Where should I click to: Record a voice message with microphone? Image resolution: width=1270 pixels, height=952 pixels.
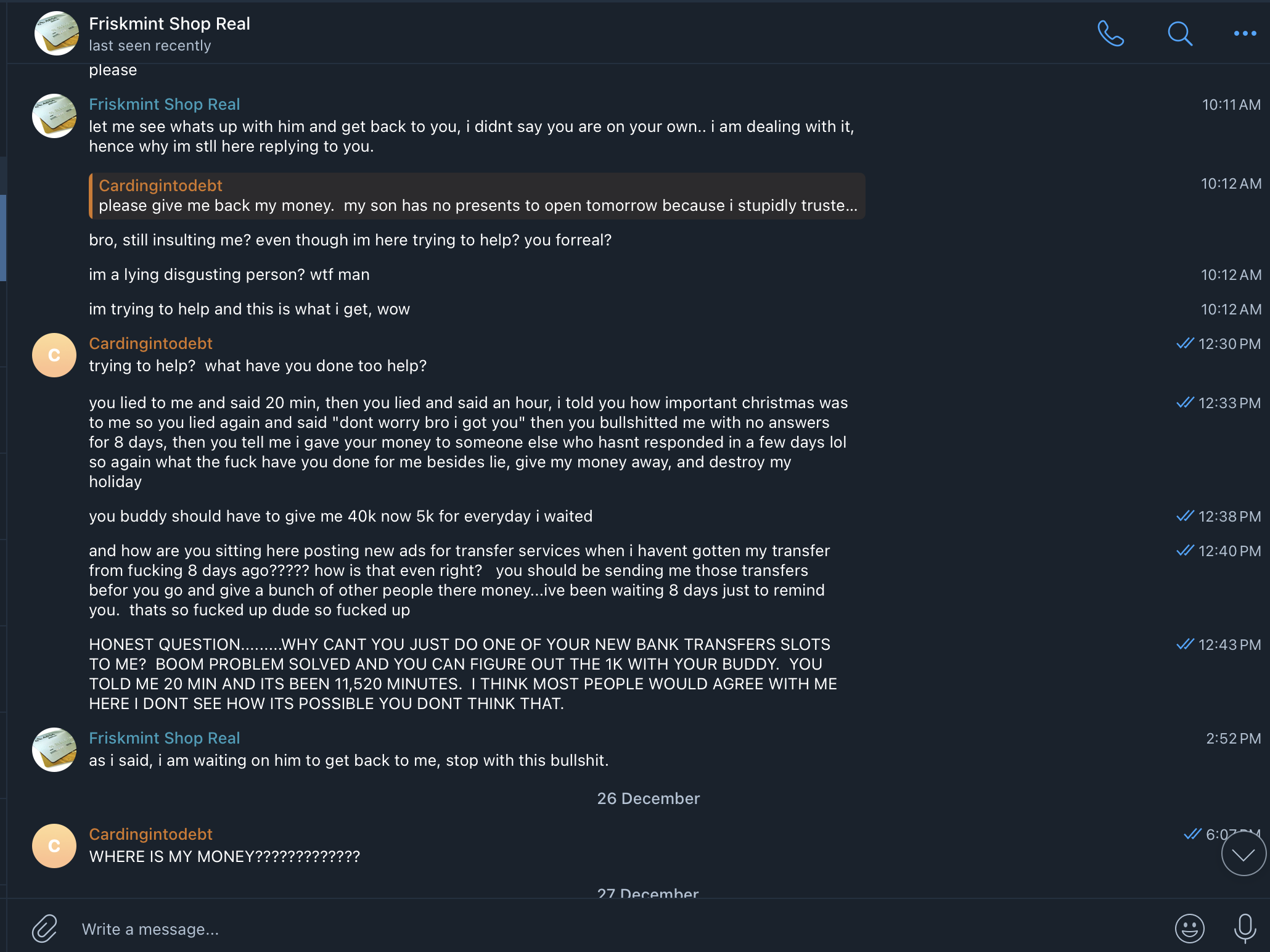(x=1245, y=929)
